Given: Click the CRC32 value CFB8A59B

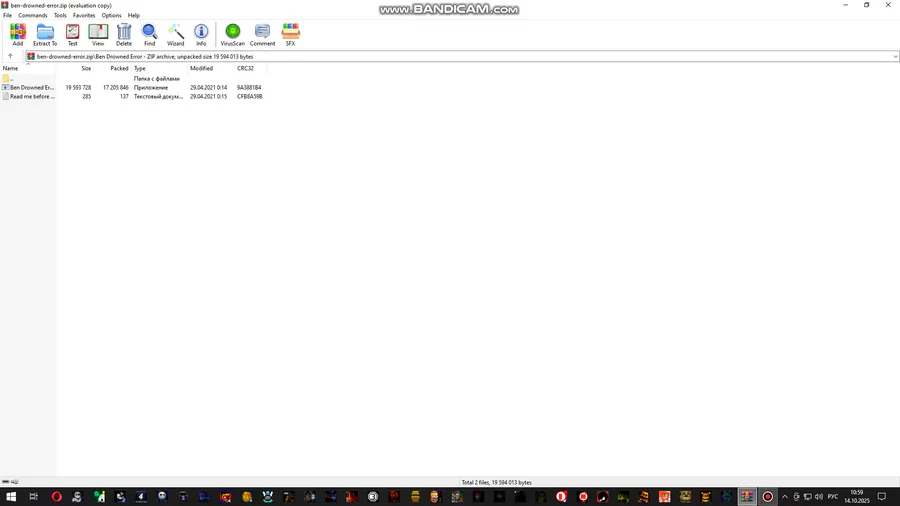Looking at the screenshot, I should [x=250, y=97].
